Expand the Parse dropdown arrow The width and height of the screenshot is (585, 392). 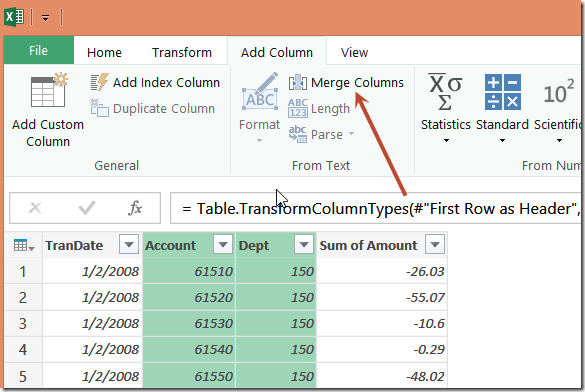coord(351,134)
